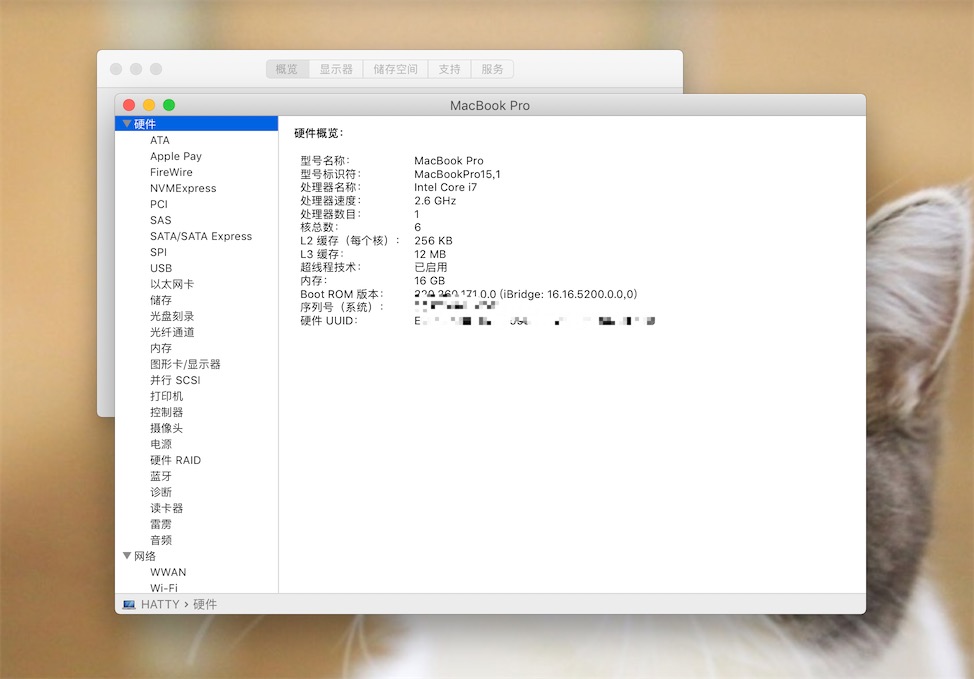Click the MacBookPro15,1 identifier value

coord(457,175)
